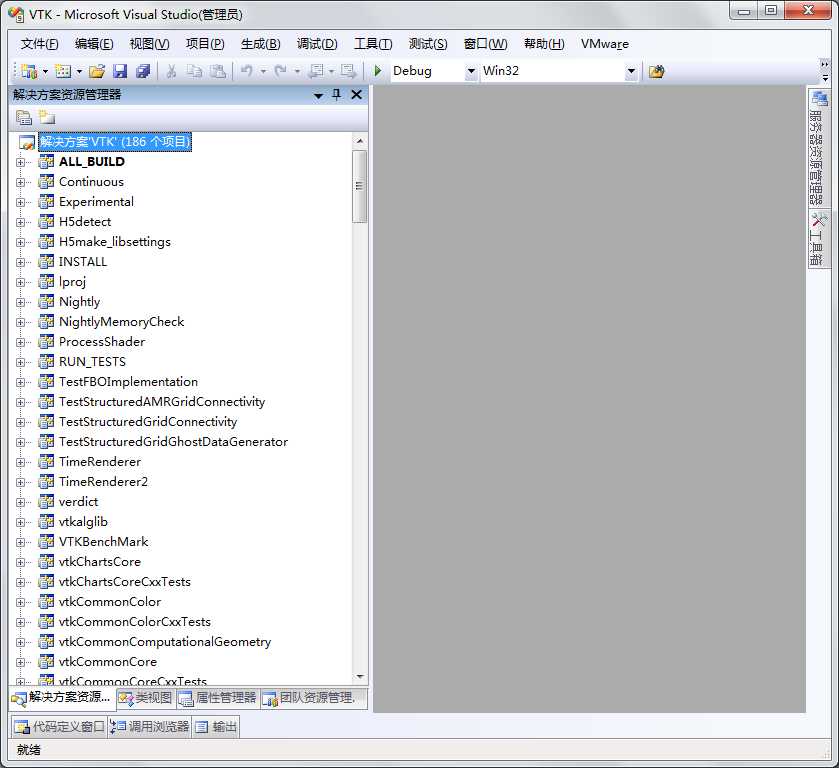
Task: Click the Redo arrow icon
Action: [x=280, y=71]
